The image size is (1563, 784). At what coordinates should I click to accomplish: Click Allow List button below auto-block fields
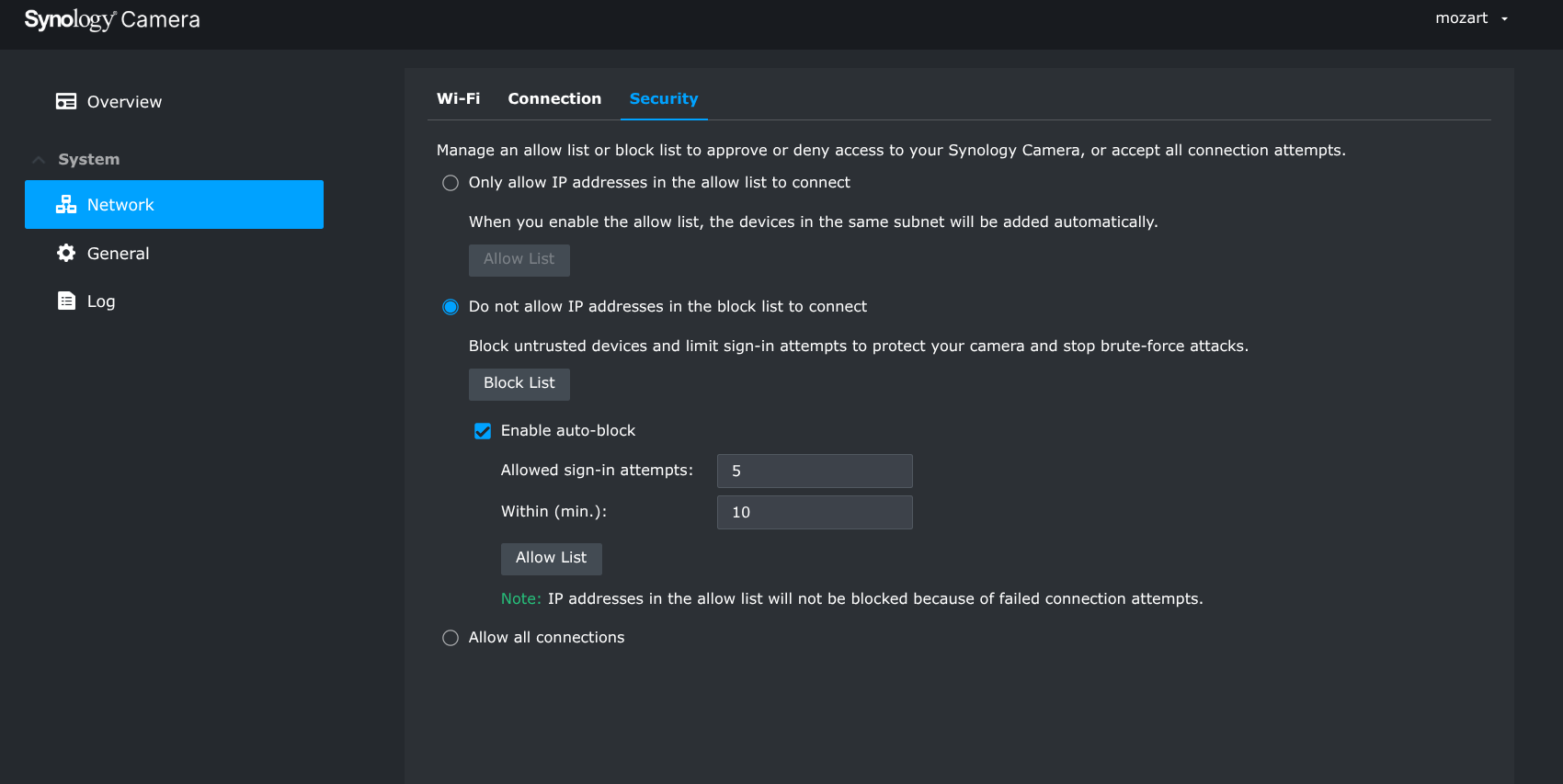click(551, 558)
